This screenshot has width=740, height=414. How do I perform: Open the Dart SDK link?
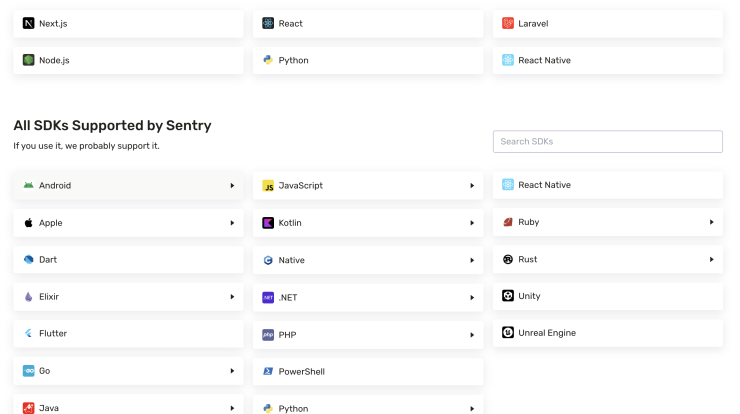128,260
